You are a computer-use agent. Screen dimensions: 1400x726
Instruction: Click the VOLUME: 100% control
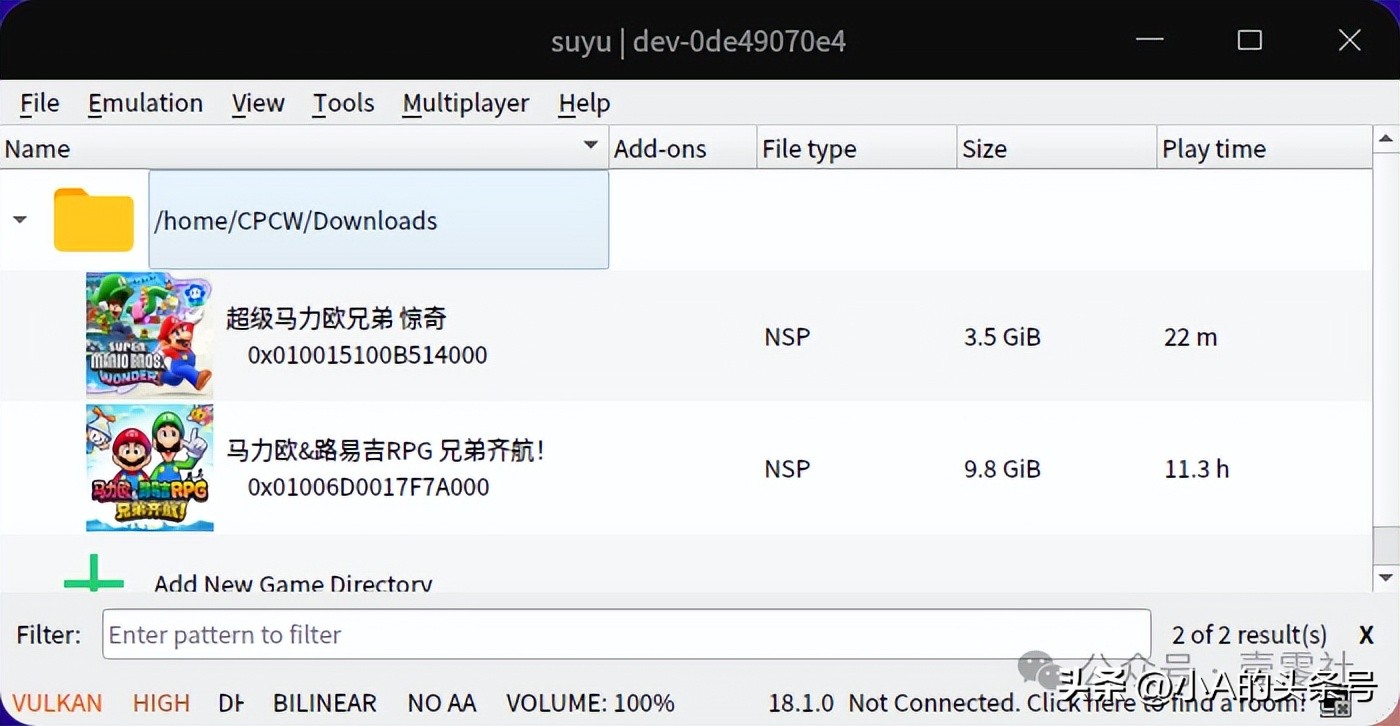point(589,702)
